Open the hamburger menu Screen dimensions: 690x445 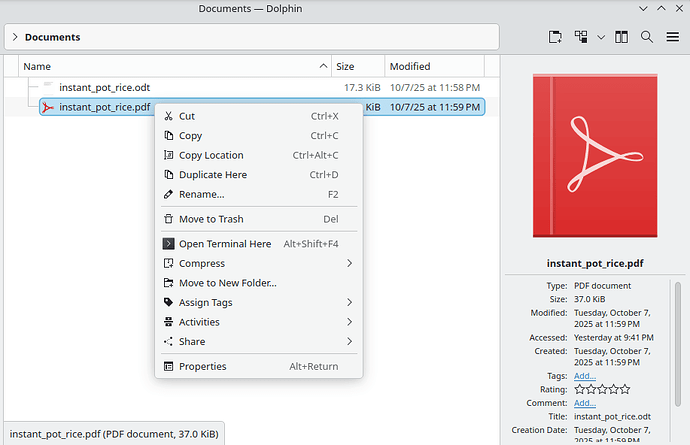672,37
